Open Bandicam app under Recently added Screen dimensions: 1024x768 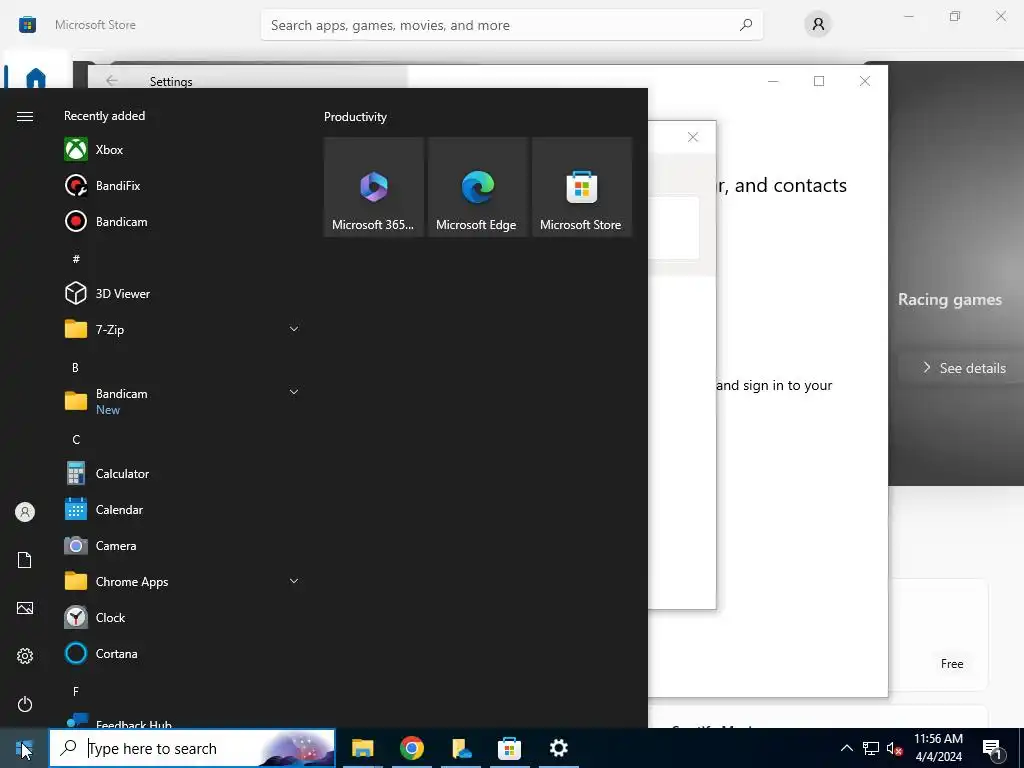tap(183, 221)
